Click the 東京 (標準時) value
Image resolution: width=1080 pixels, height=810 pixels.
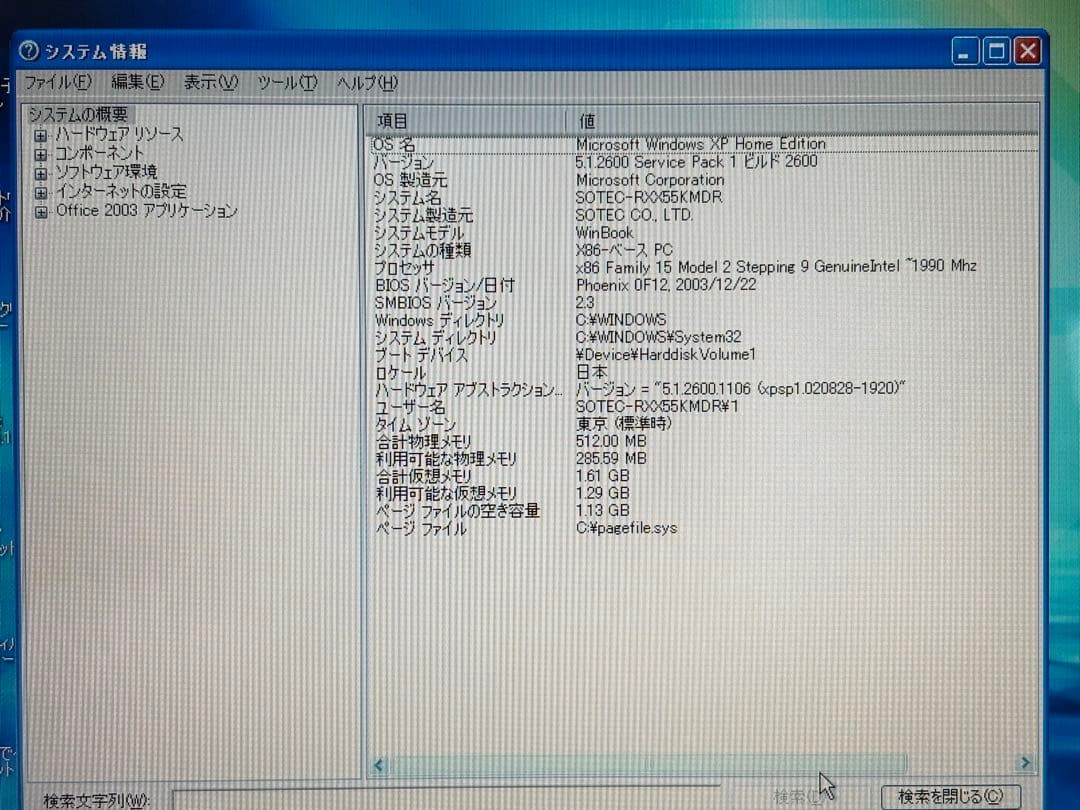click(623, 424)
